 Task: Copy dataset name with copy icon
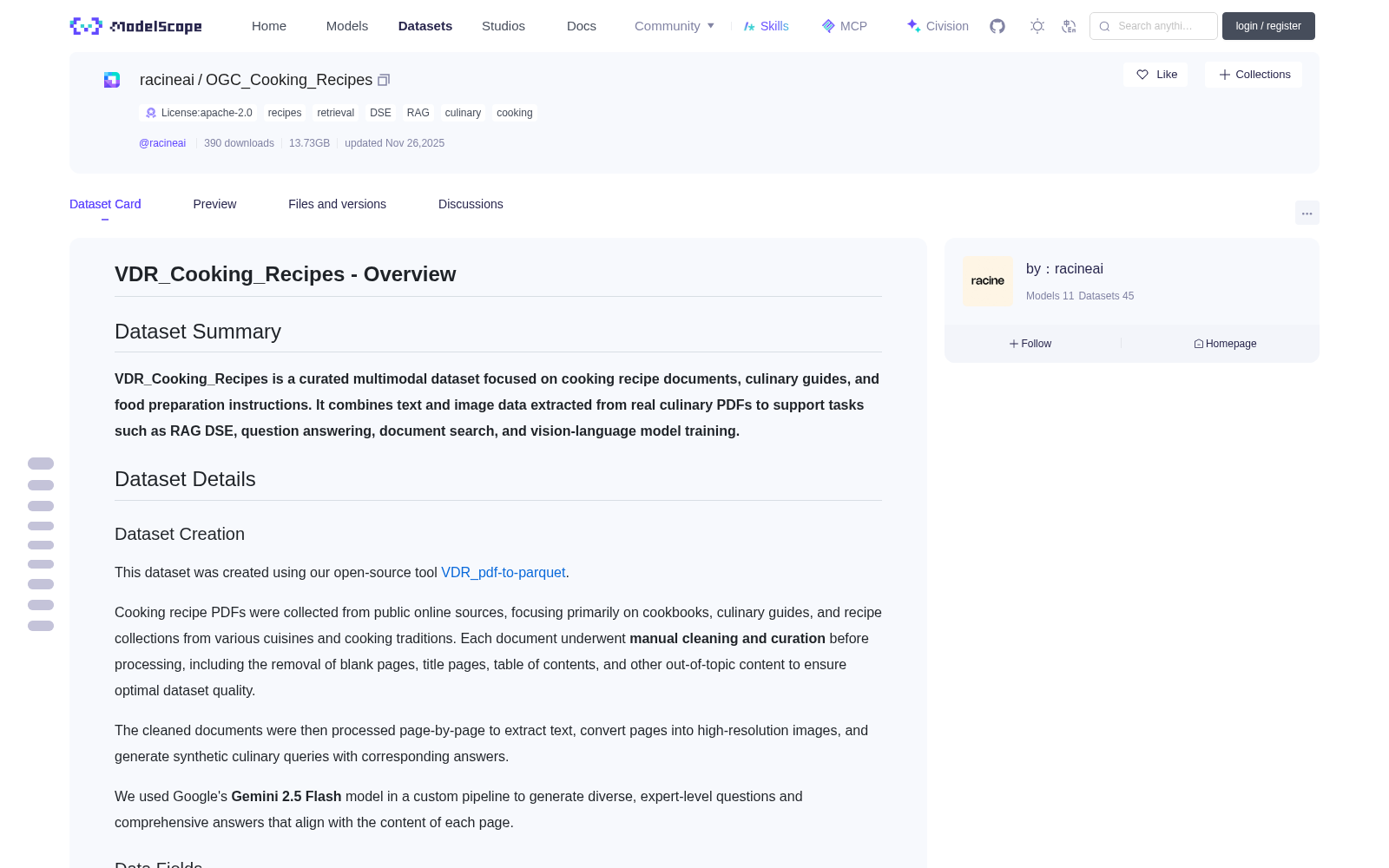click(x=384, y=80)
